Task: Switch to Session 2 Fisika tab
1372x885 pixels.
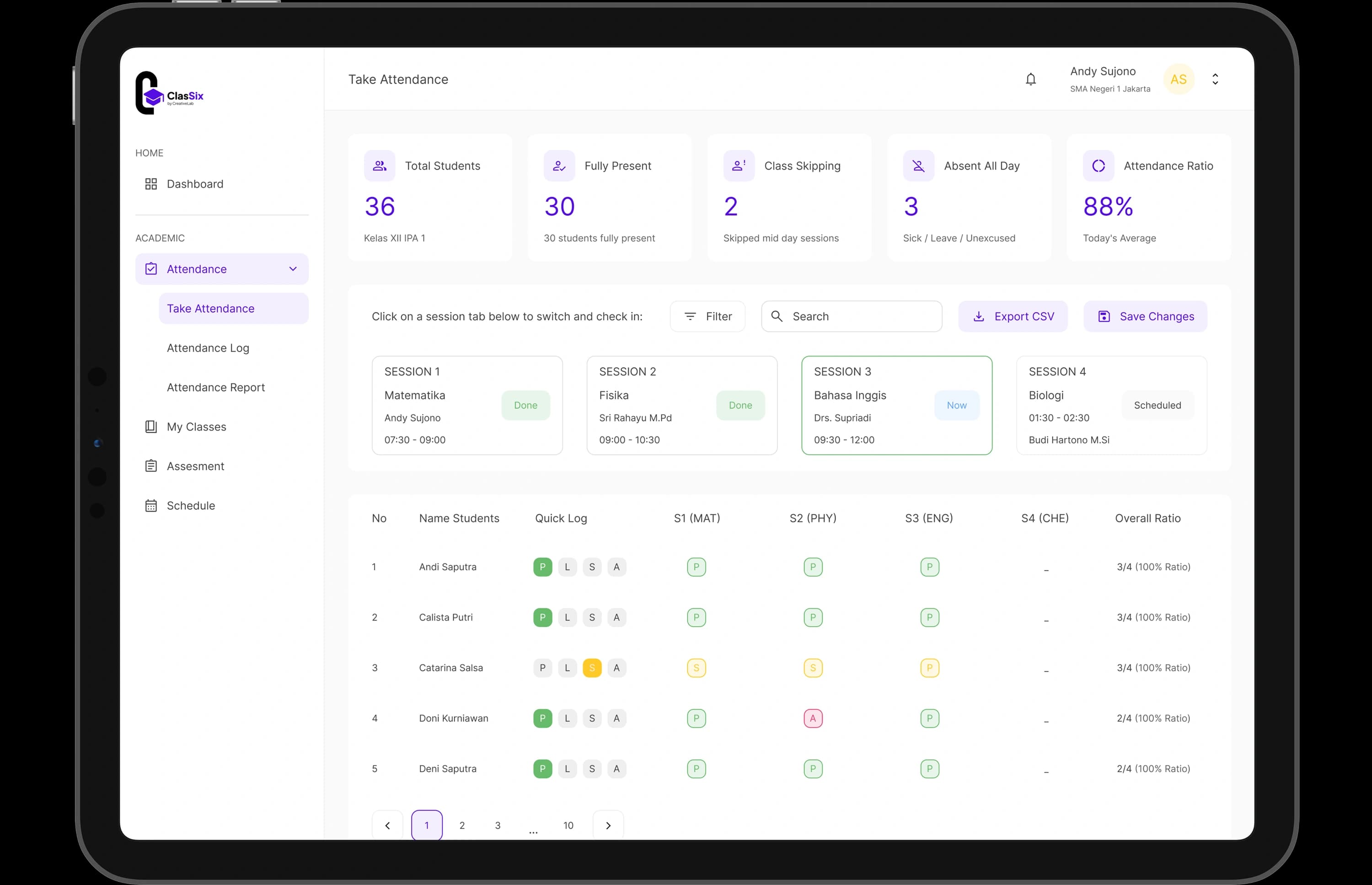Action: point(682,406)
